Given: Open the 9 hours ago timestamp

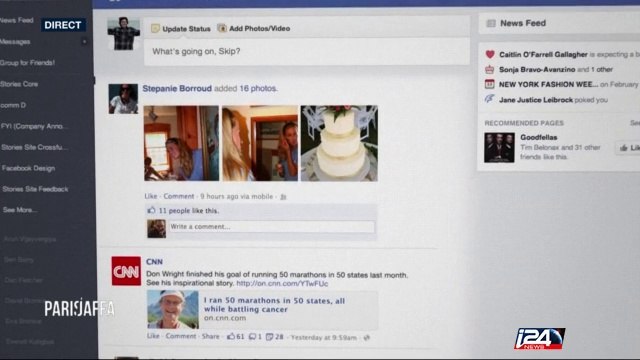Looking at the screenshot, I should pyautogui.click(x=219, y=196).
